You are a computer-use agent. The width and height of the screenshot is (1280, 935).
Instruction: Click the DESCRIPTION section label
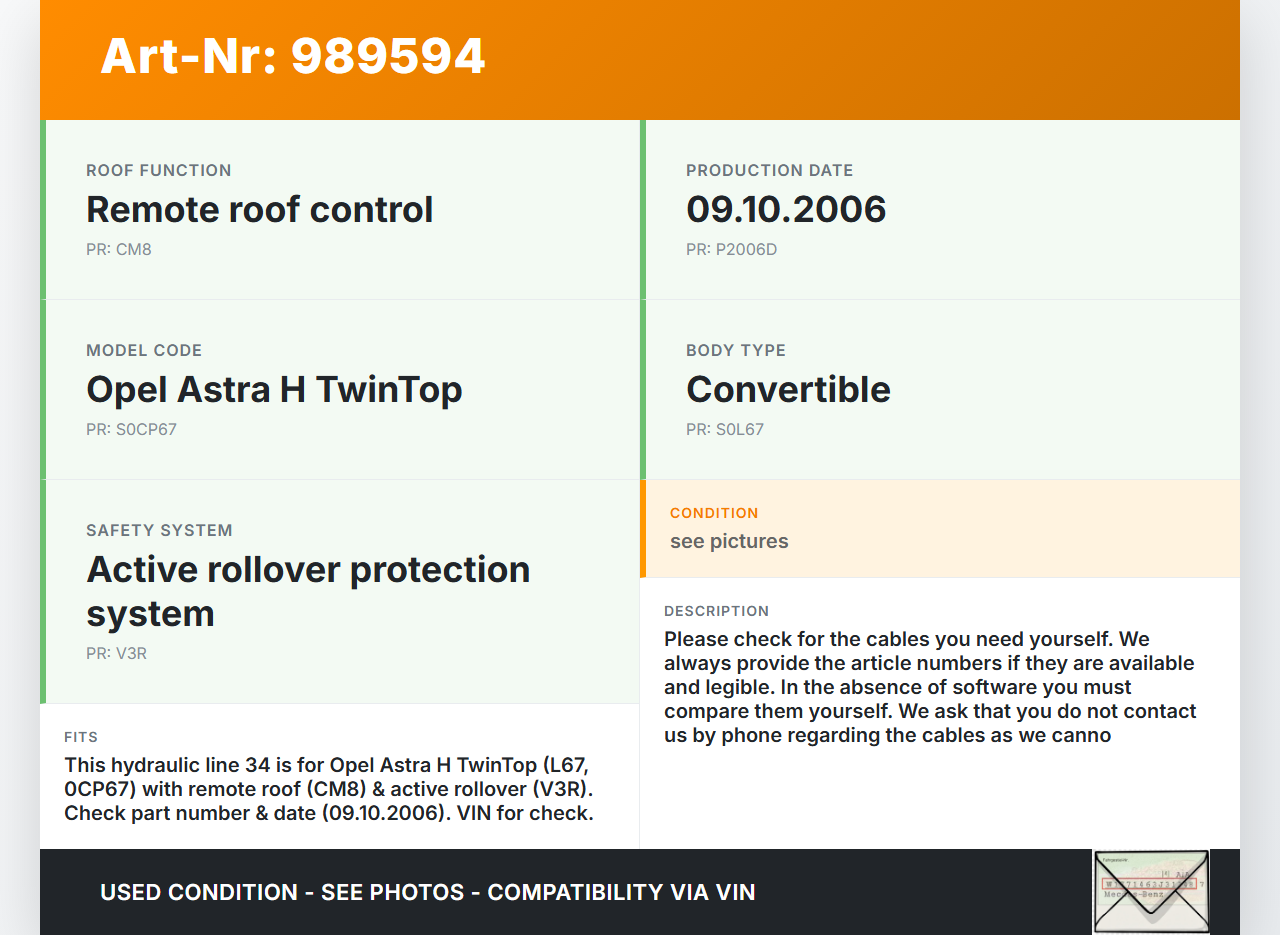(717, 611)
